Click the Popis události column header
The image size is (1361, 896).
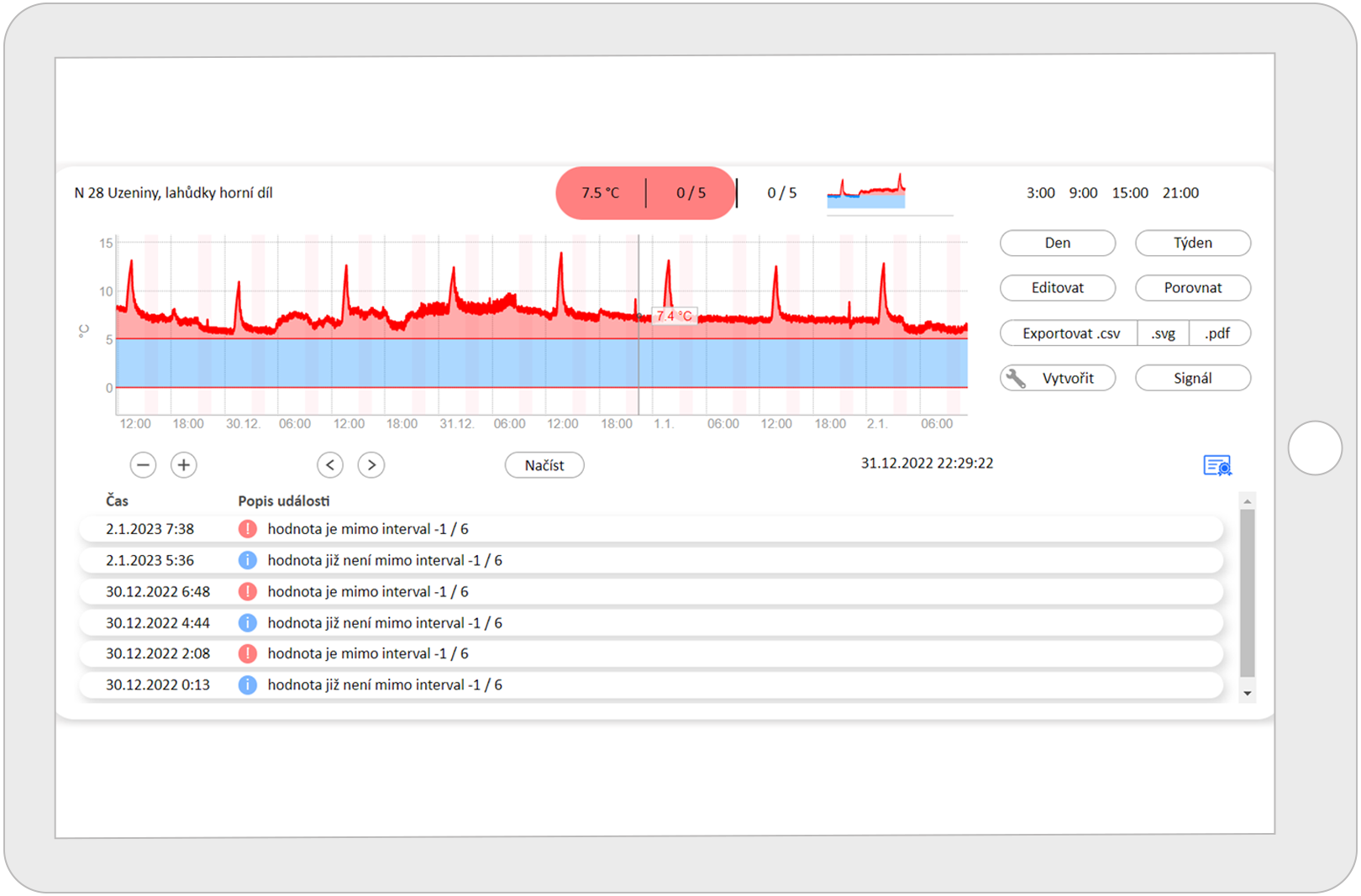tap(284, 501)
